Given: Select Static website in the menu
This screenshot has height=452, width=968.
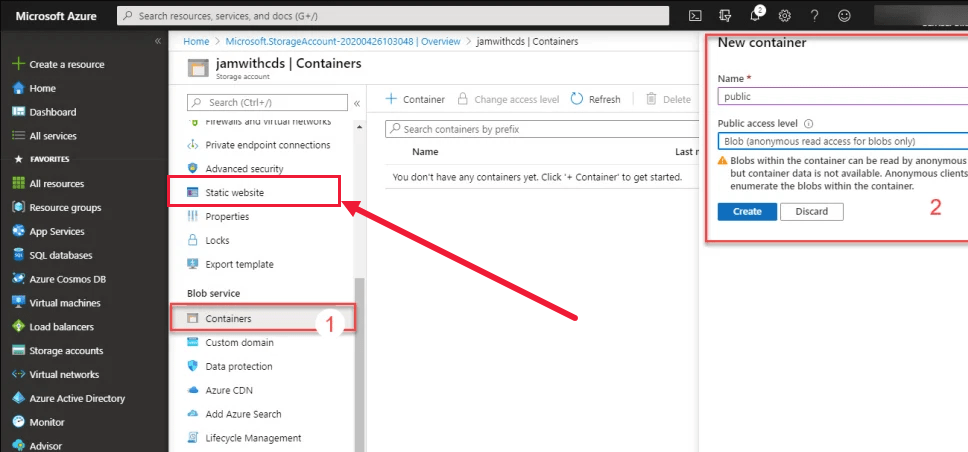Looking at the screenshot, I should (234, 192).
